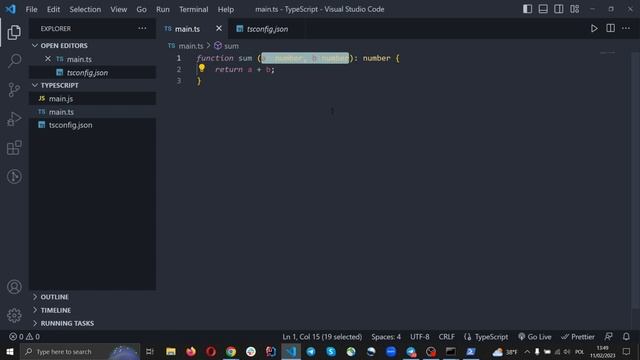
Task: Click the lightbulb code action icon
Action: pyautogui.click(x=202, y=68)
